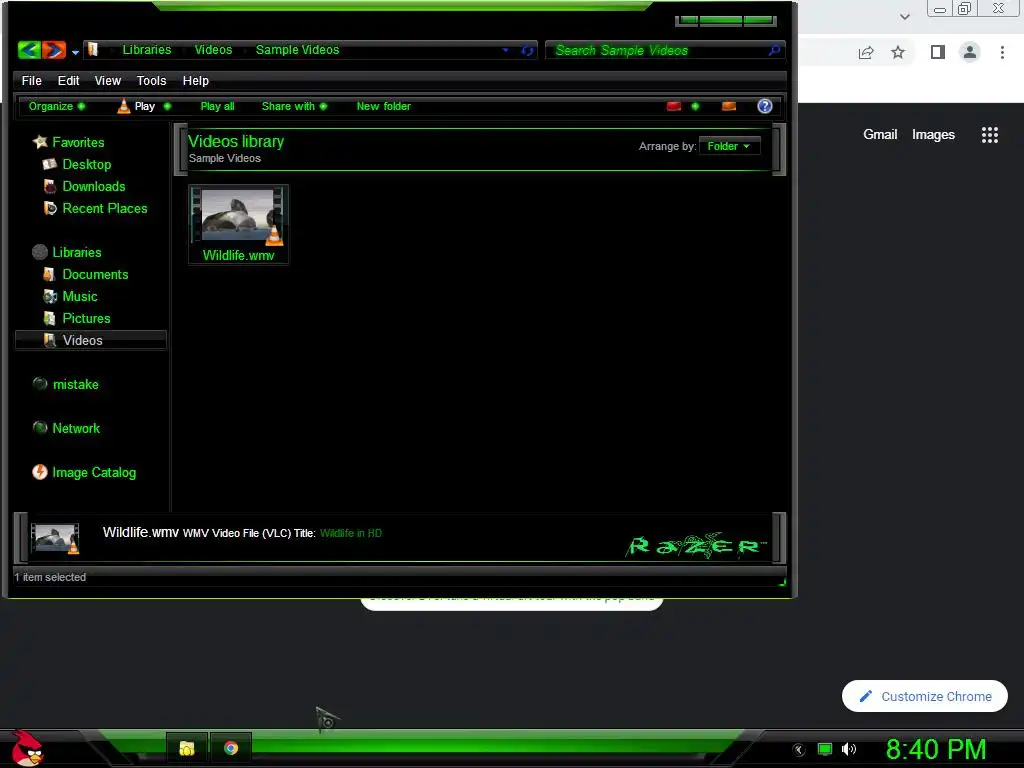Click the search magnifier icon
Image resolution: width=1024 pixels, height=768 pixels.
tap(775, 50)
